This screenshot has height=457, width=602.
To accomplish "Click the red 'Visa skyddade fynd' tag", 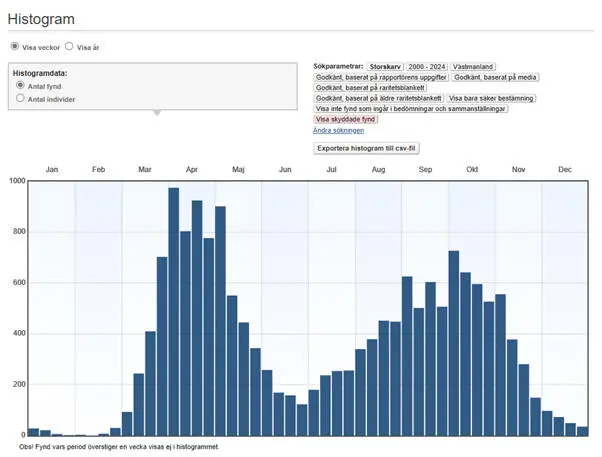I will [347, 119].
